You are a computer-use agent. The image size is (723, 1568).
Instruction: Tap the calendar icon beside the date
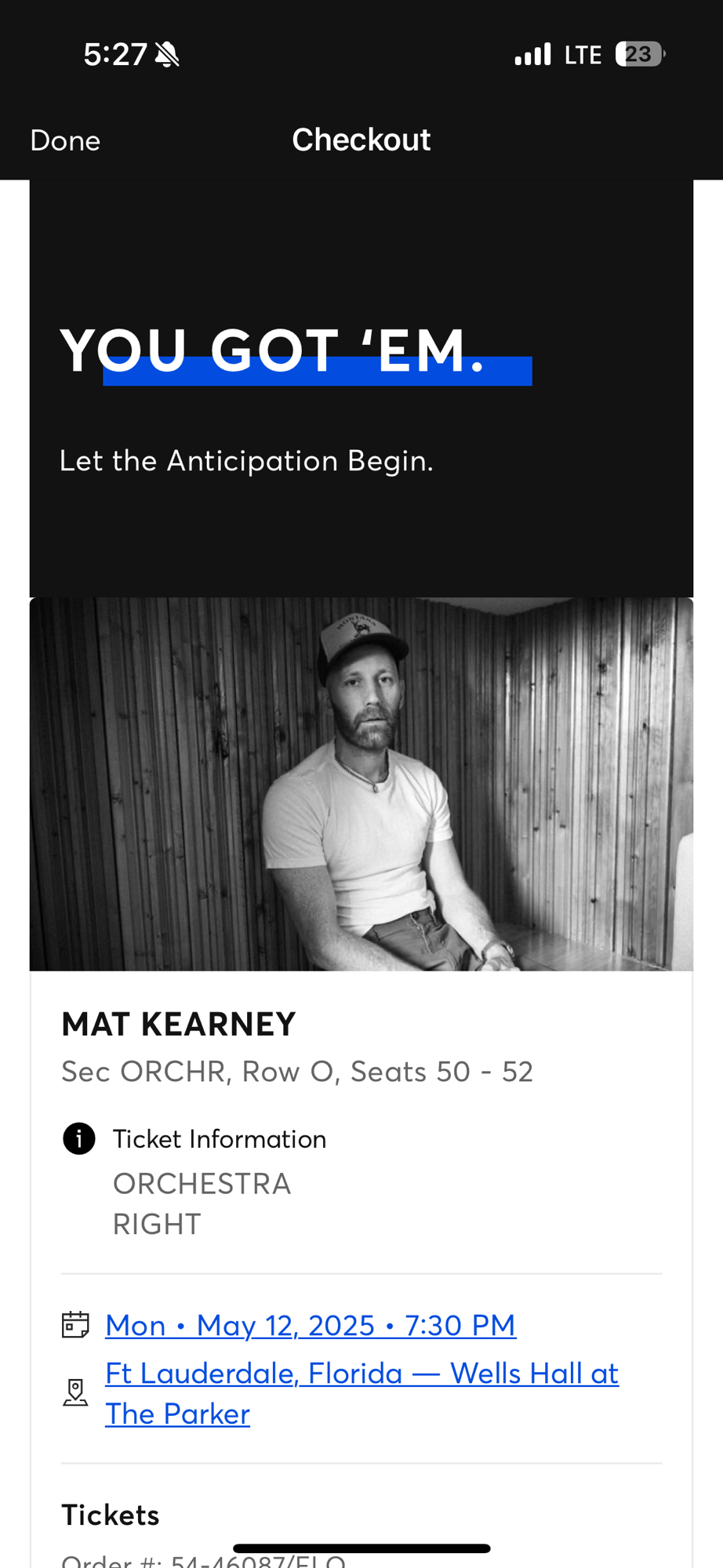point(75,1325)
